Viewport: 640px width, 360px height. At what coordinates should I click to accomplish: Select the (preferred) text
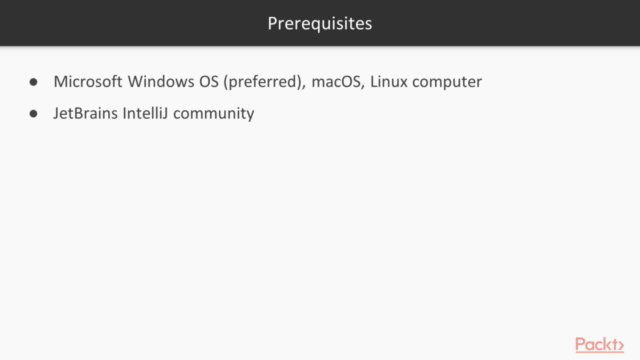pyautogui.click(x=262, y=82)
